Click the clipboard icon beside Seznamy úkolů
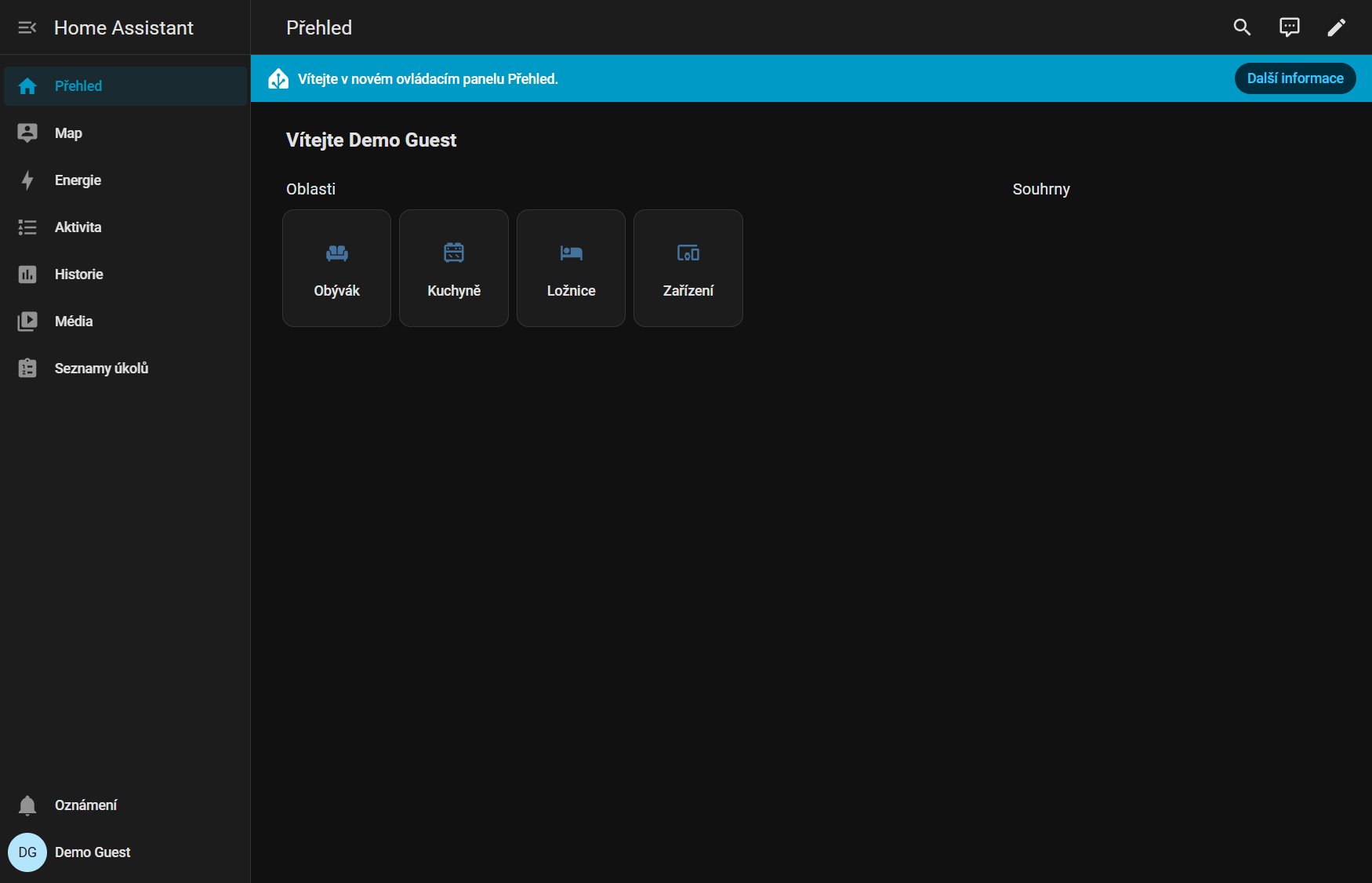Viewport: 1372px width, 883px height. (27, 369)
